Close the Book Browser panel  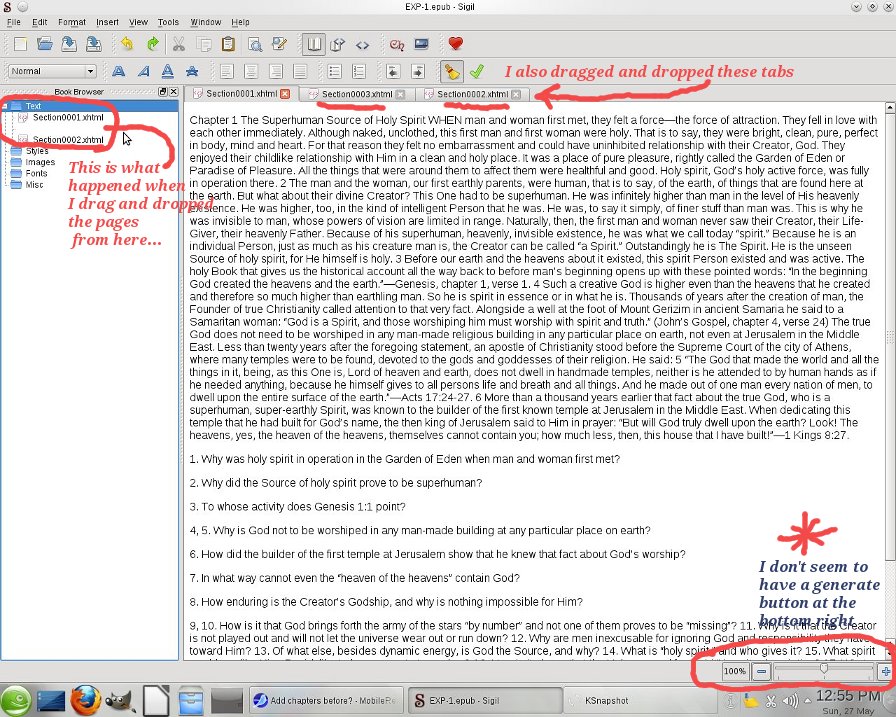click(x=174, y=91)
